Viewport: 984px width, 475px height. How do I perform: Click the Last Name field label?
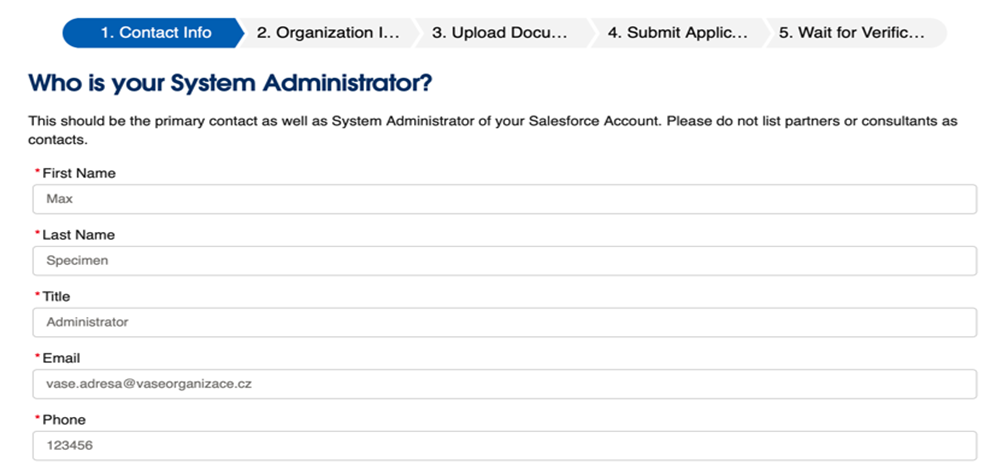[x=78, y=235]
